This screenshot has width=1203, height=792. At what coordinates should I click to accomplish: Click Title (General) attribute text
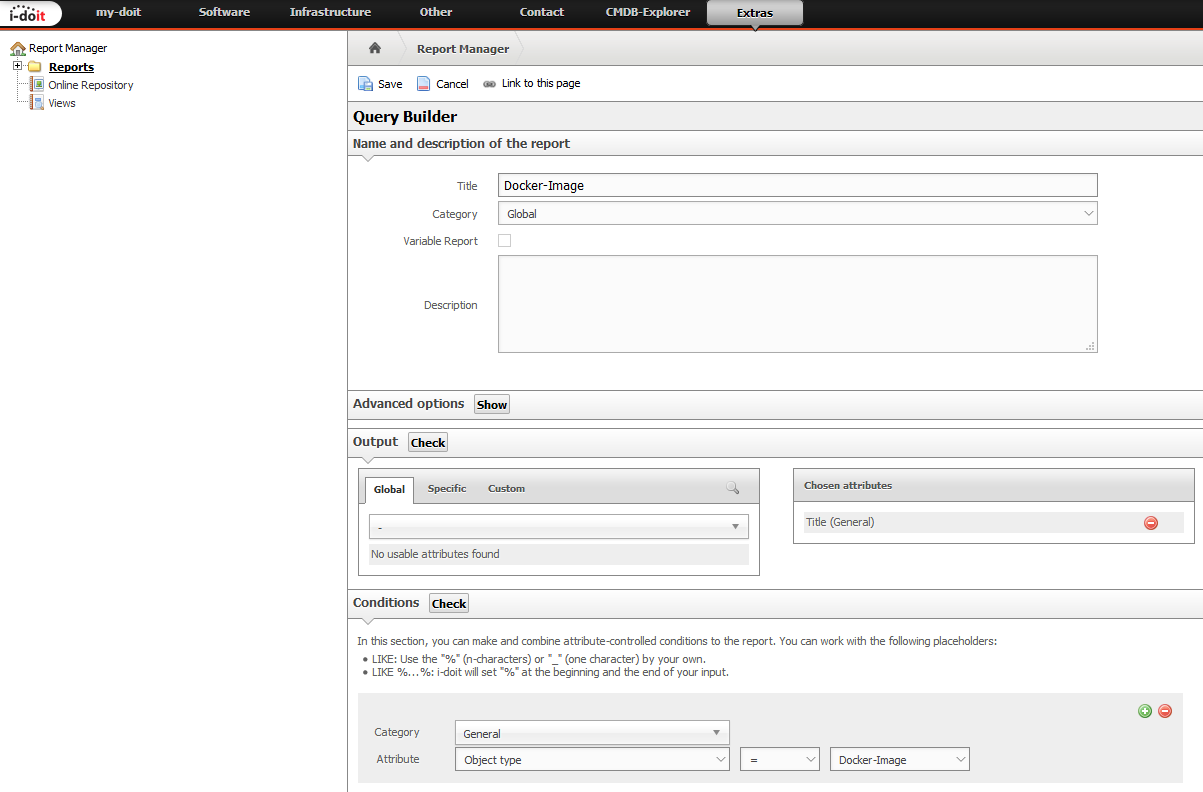coord(840,522)
